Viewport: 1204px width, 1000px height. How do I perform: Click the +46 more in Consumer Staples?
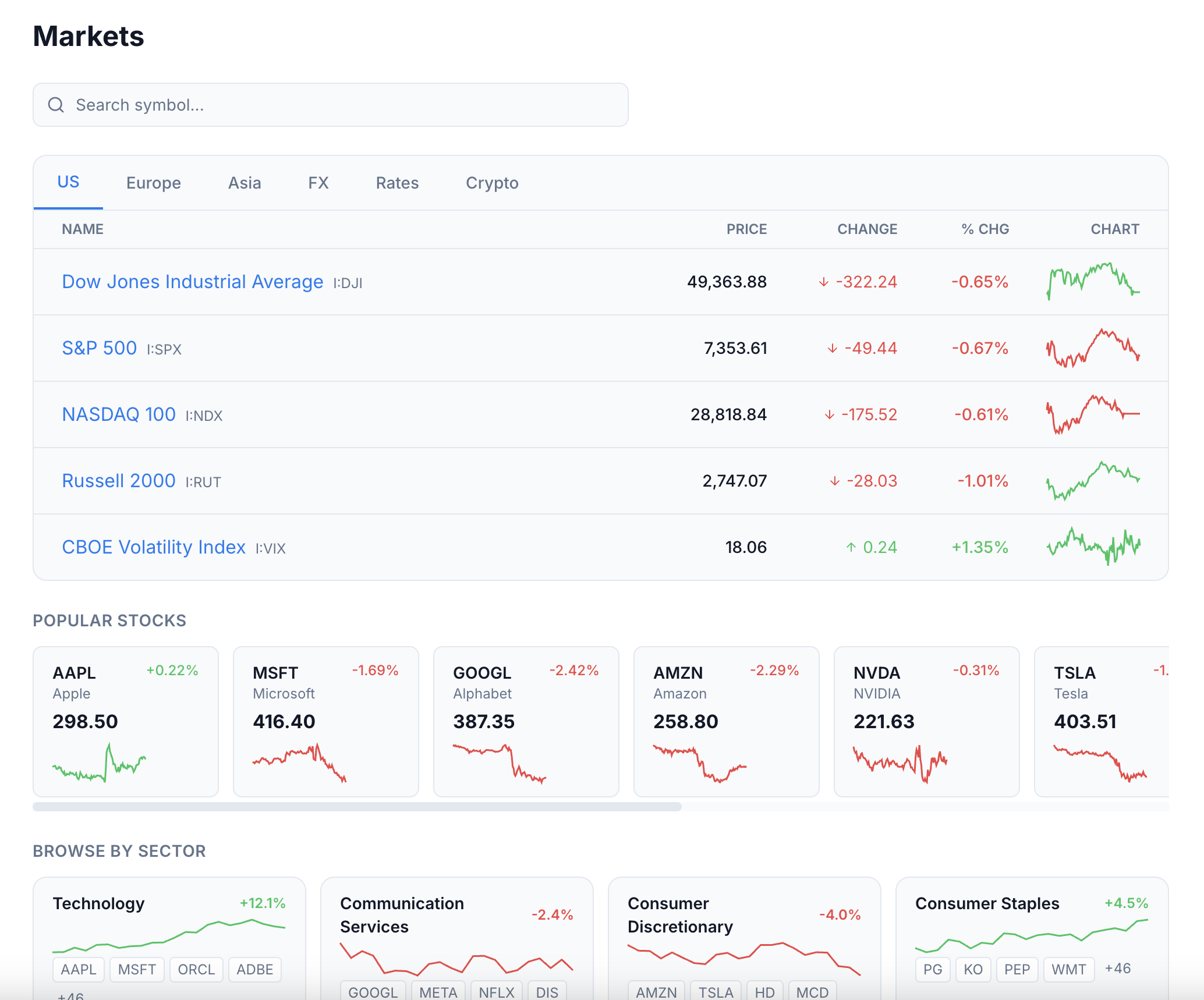point(1117,969)
